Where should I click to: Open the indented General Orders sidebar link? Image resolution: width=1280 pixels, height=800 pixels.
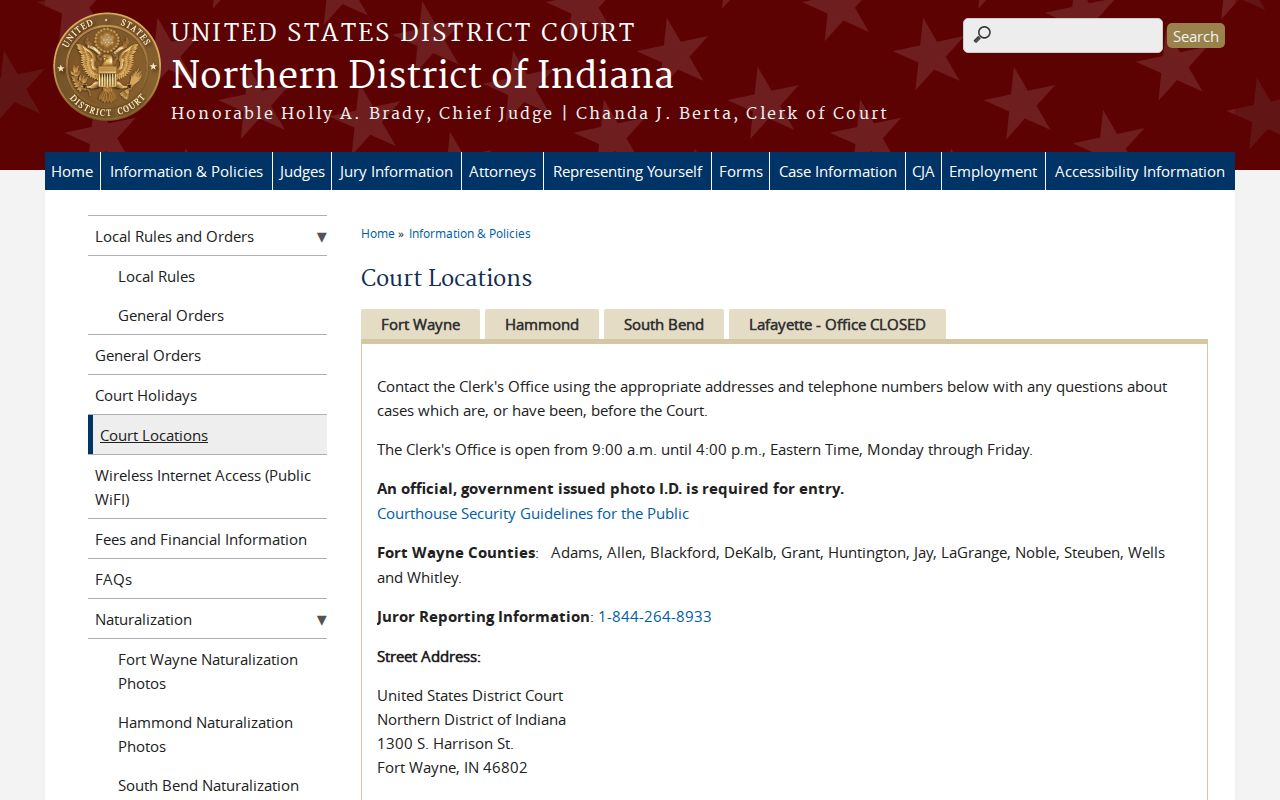(x=171, y=315)
